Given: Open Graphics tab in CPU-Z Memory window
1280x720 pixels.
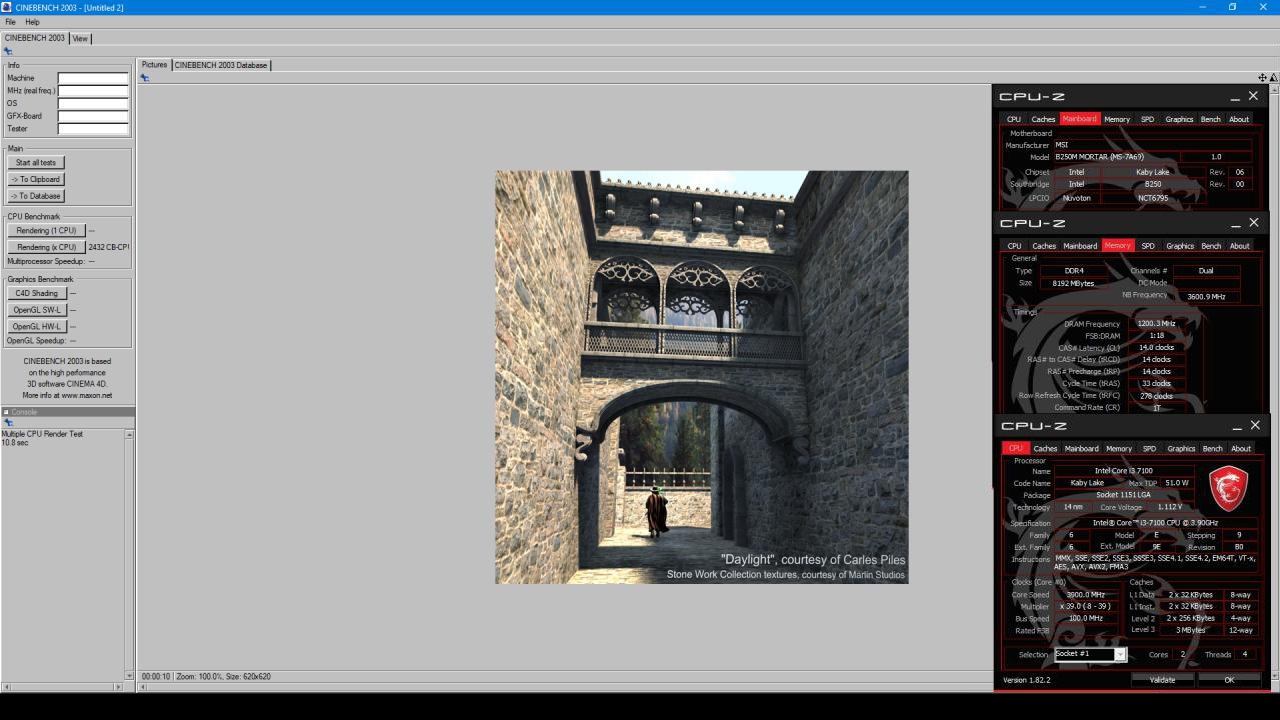Looking at the screenshot, I should (1180, 246).
